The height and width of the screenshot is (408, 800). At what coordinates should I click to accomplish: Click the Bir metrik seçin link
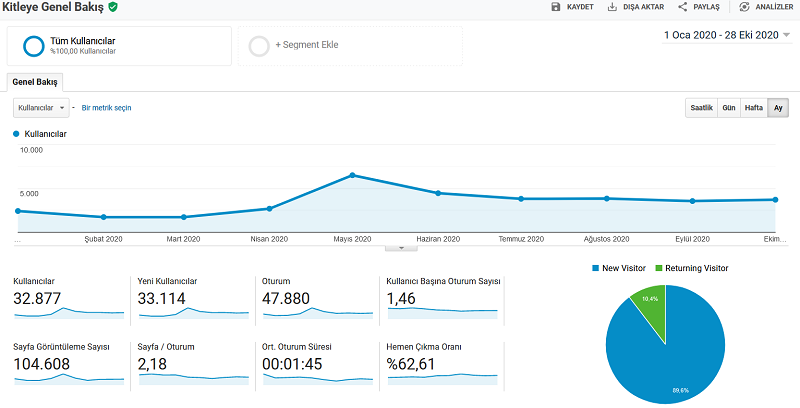pos(106,108)
